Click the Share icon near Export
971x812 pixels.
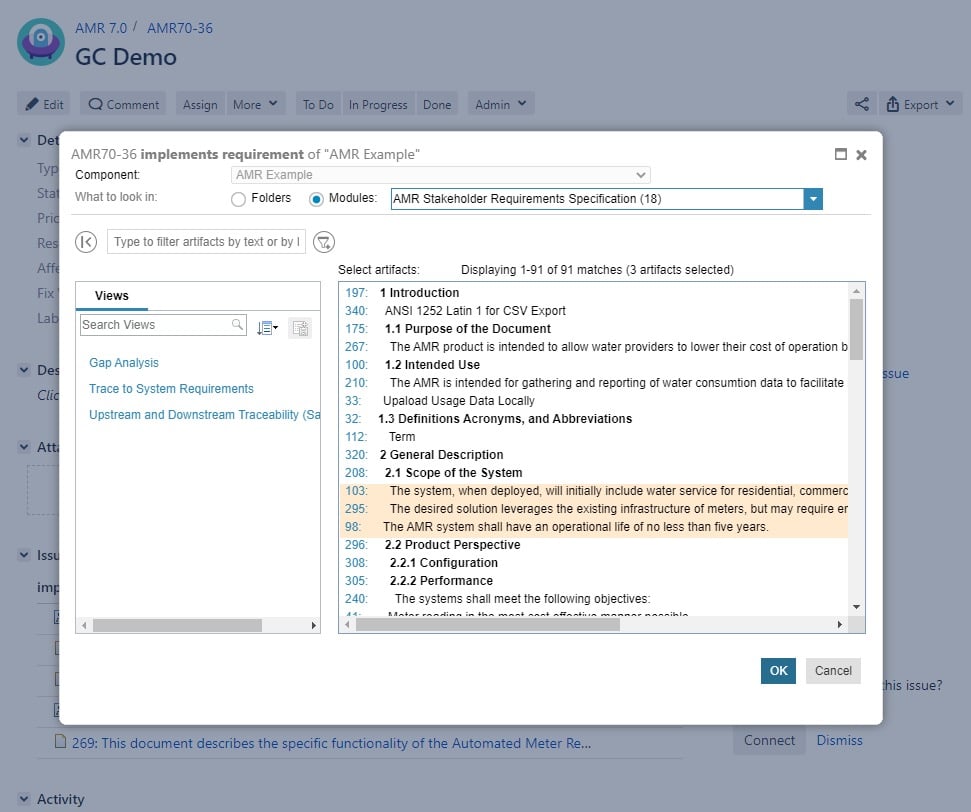[x=861, y=103]
